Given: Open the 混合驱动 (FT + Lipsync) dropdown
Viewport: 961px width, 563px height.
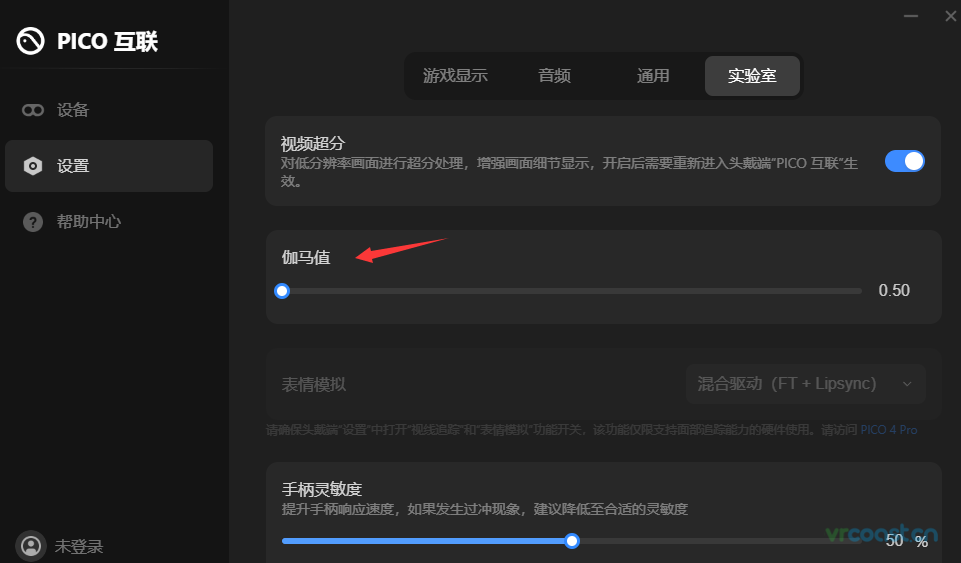Looking at the screenshot, I should [x=805, y=384].
